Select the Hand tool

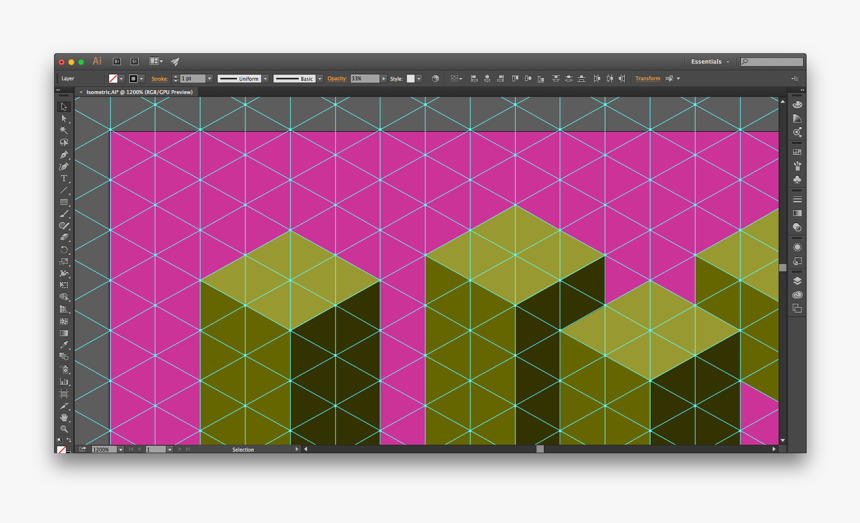pos(64,417)
